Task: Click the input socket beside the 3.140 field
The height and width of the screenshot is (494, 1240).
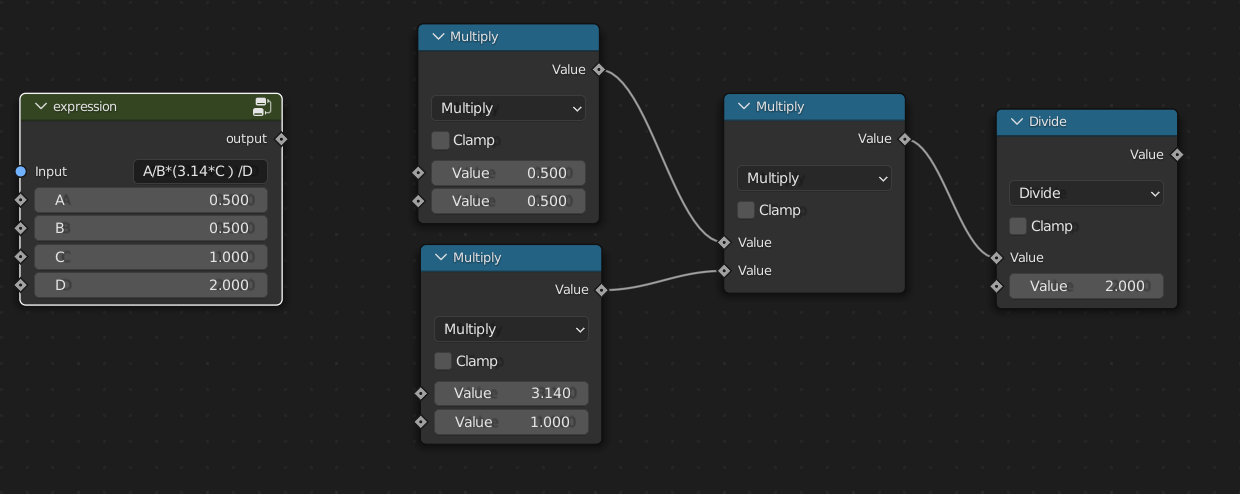Action: pyautogui.click(x=420, y=394)
